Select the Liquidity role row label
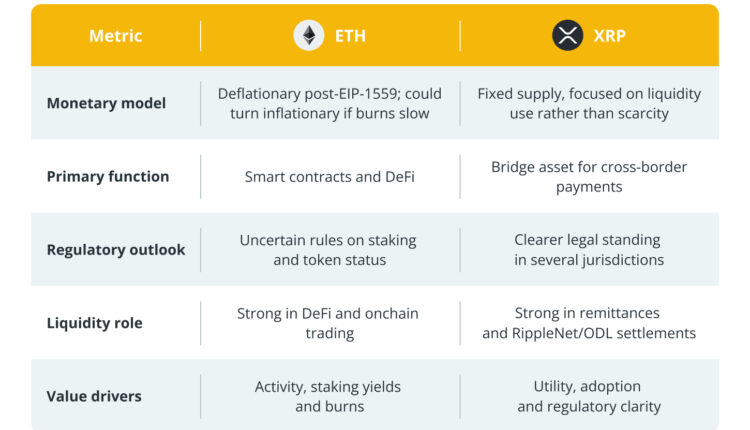The height and width of the screenshot is (430, 750). click(95, 323)
